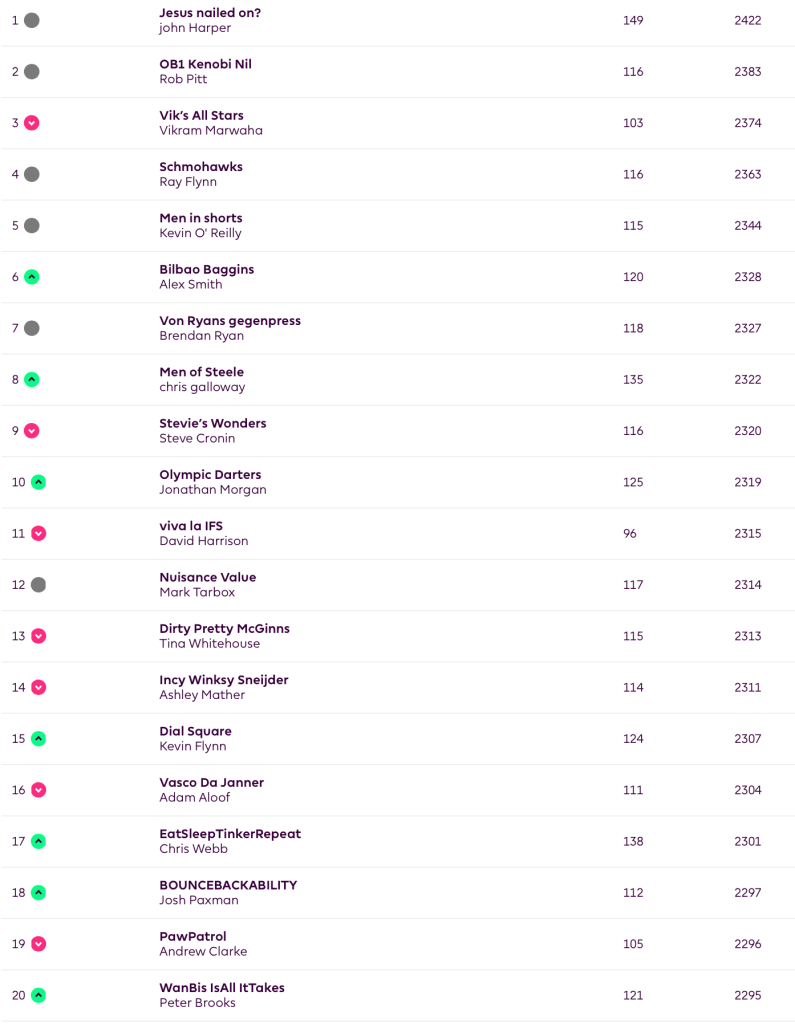Open the BOUNCEBACKABILITY team link
Viewport: 795px width, 1024px height.
tap(228, 885)
